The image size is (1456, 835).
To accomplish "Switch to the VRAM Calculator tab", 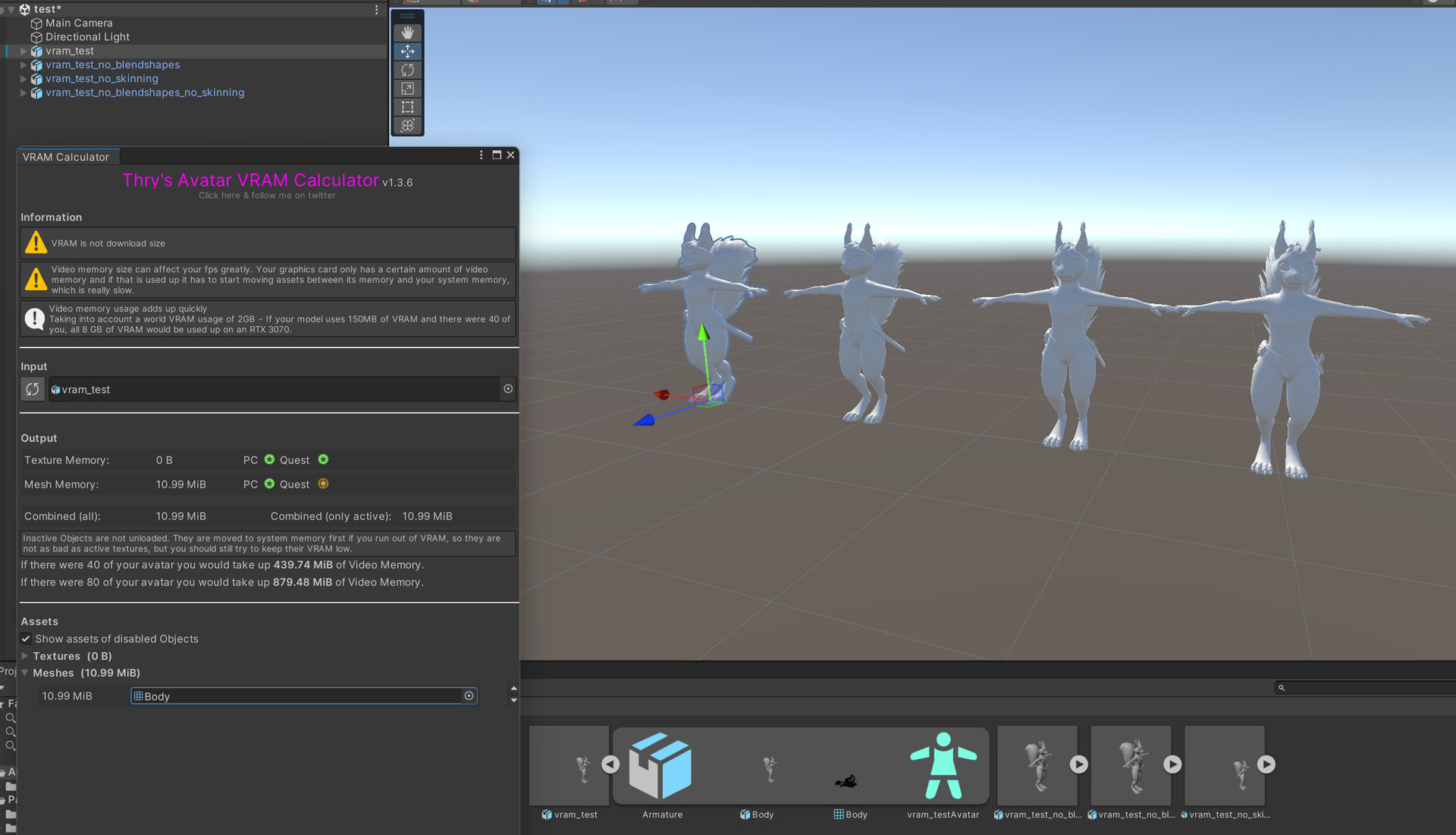I will [66, 157].
